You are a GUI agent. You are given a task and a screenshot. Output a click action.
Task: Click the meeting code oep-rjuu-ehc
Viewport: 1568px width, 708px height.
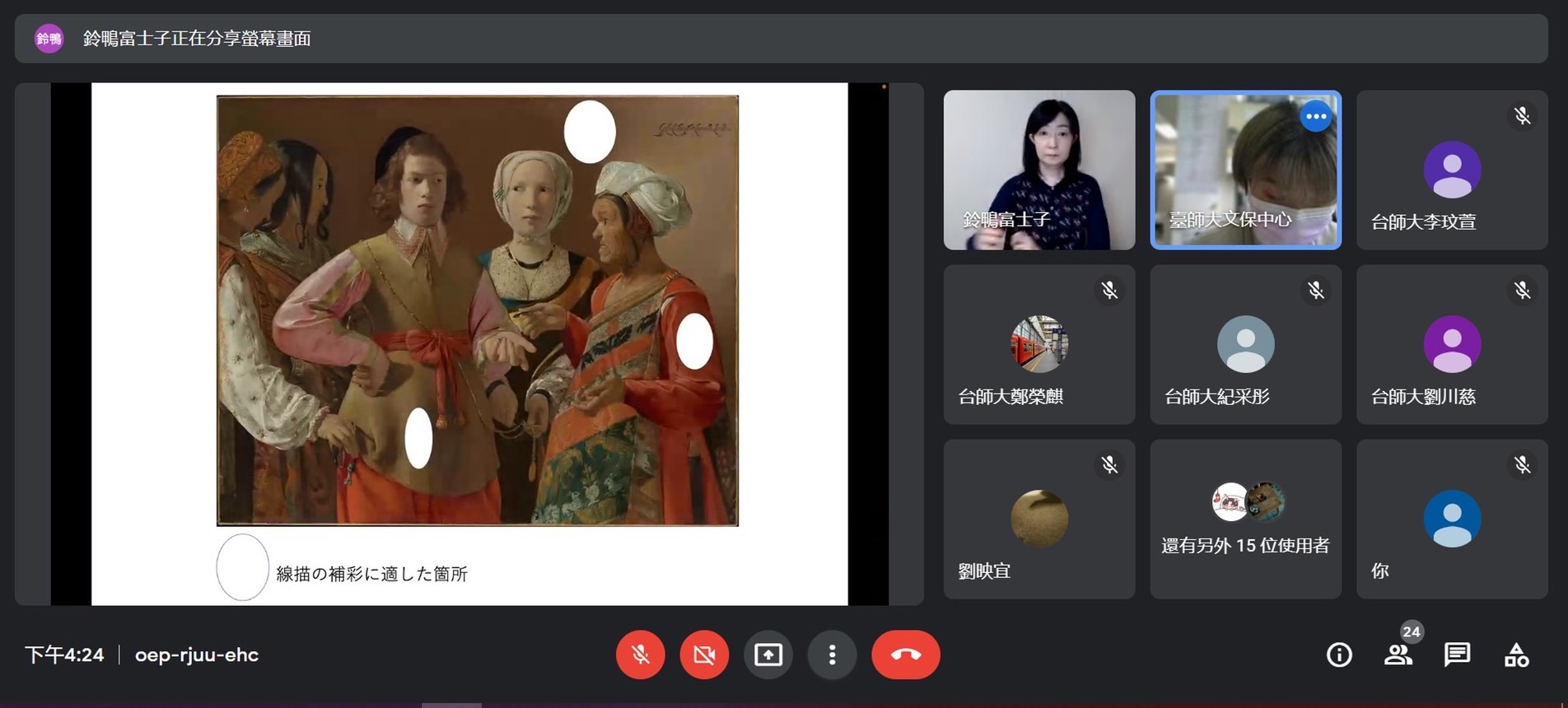click(197, 654)
